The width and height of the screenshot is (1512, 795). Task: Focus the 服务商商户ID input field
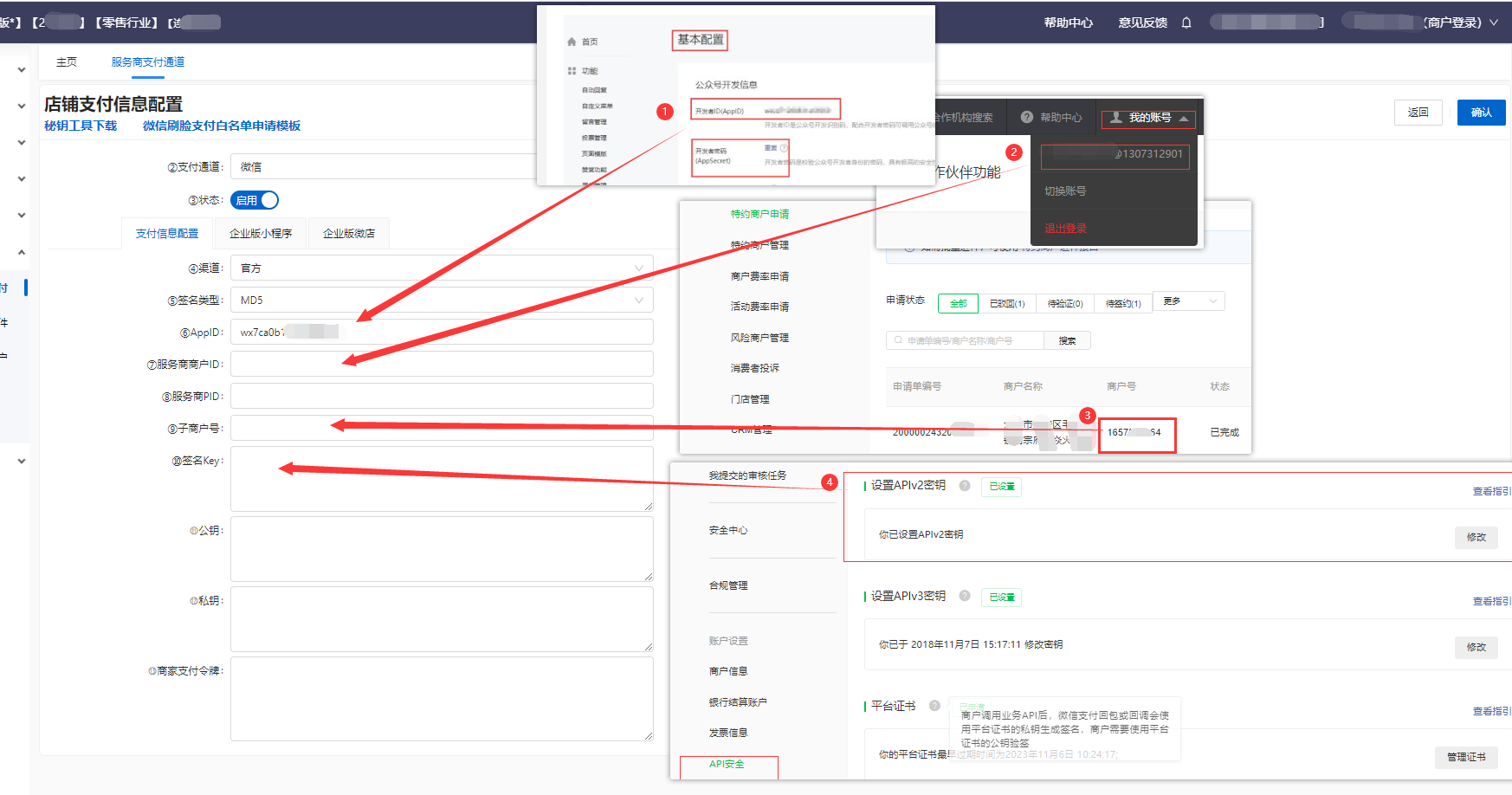click(442, 365)
